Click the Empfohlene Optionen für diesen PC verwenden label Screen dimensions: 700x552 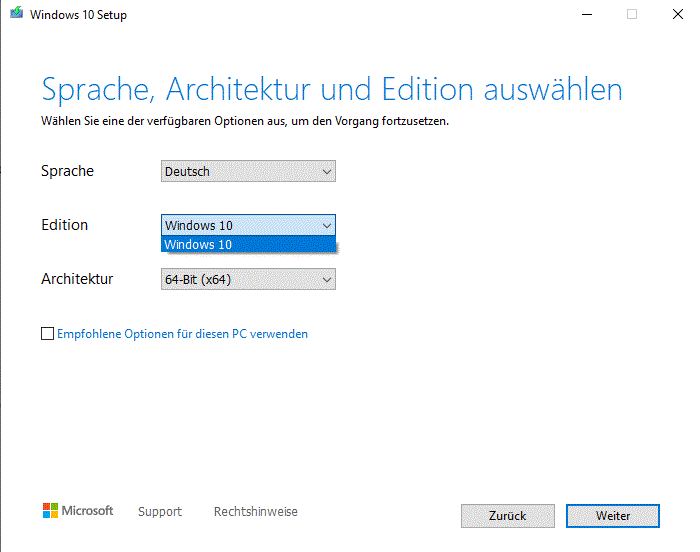click(183, 334)
